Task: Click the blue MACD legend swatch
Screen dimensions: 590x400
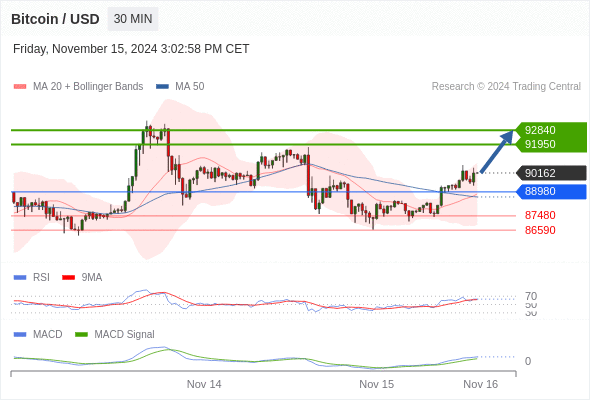Action: [20, 335]
